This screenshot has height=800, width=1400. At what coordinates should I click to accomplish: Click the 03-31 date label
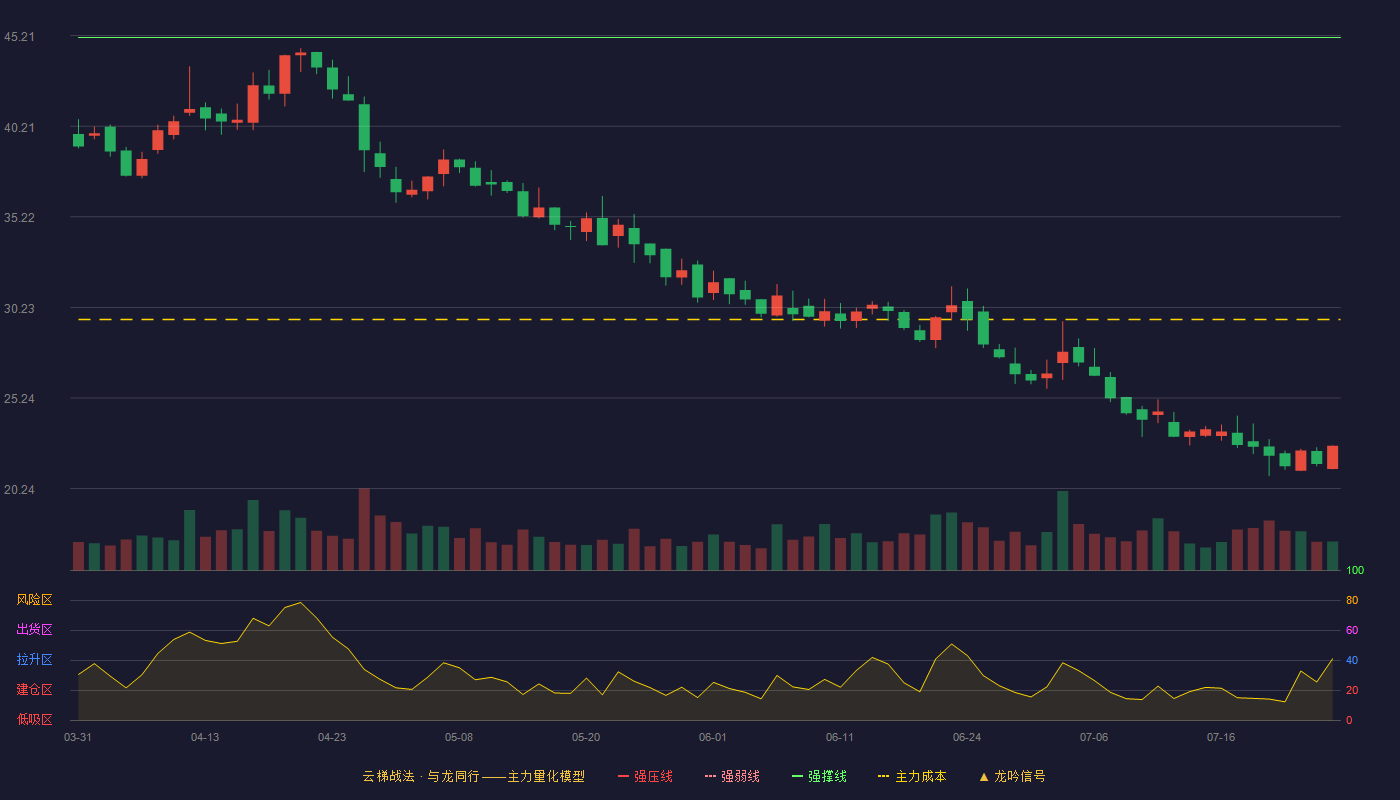tap(78, 737)
